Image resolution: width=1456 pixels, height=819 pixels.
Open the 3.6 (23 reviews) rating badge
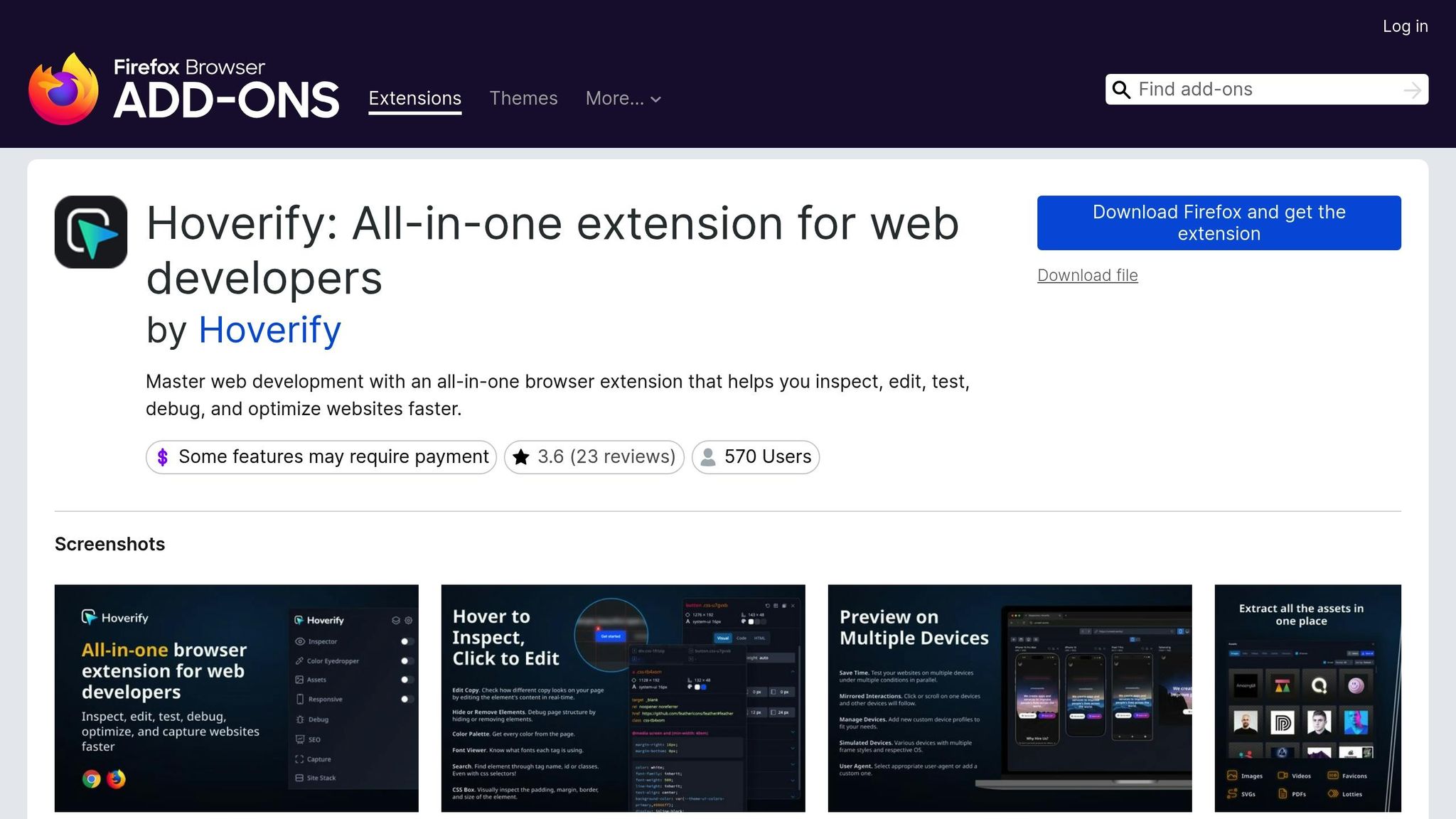click(606, 457)
